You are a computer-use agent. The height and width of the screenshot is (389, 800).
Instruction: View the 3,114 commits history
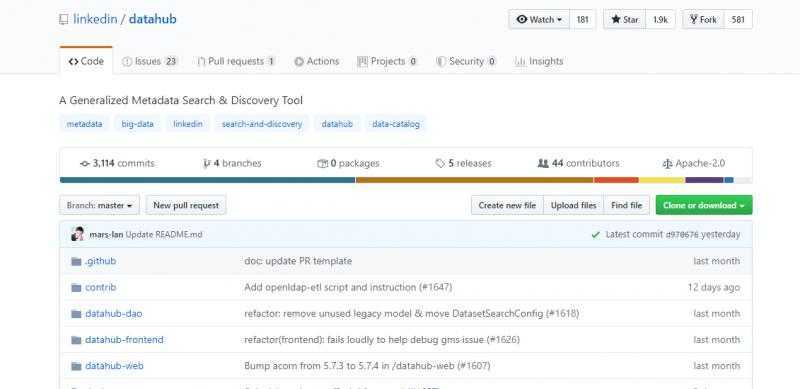coord(117,164)
